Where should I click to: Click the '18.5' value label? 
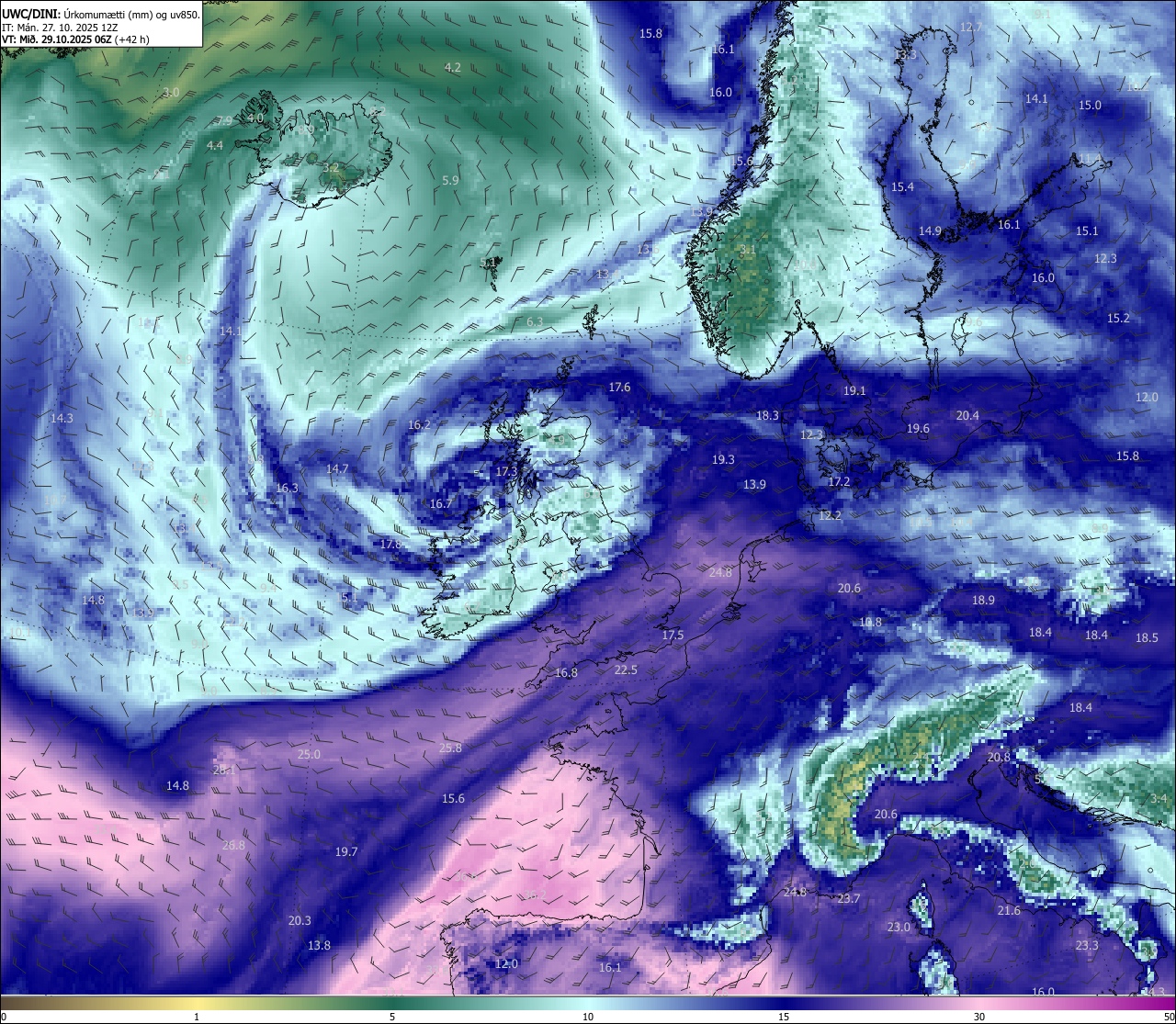pos(1147,638)
